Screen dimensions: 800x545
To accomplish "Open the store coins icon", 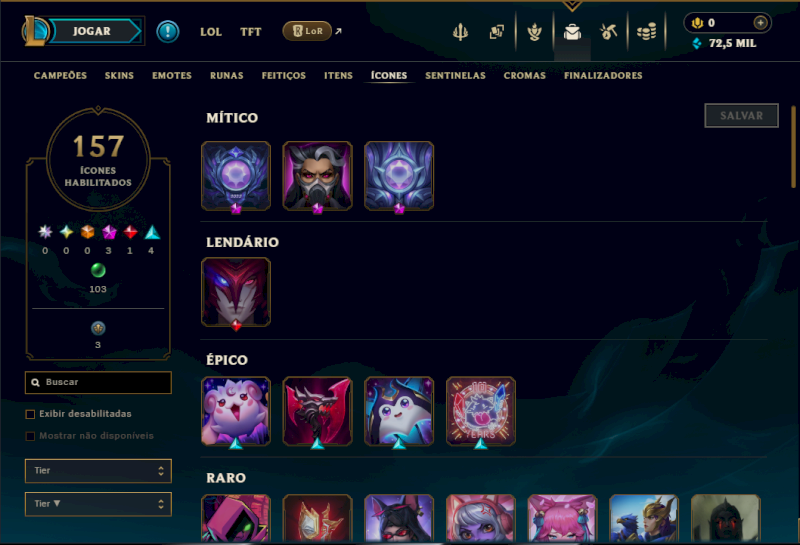I will [646, 32].
